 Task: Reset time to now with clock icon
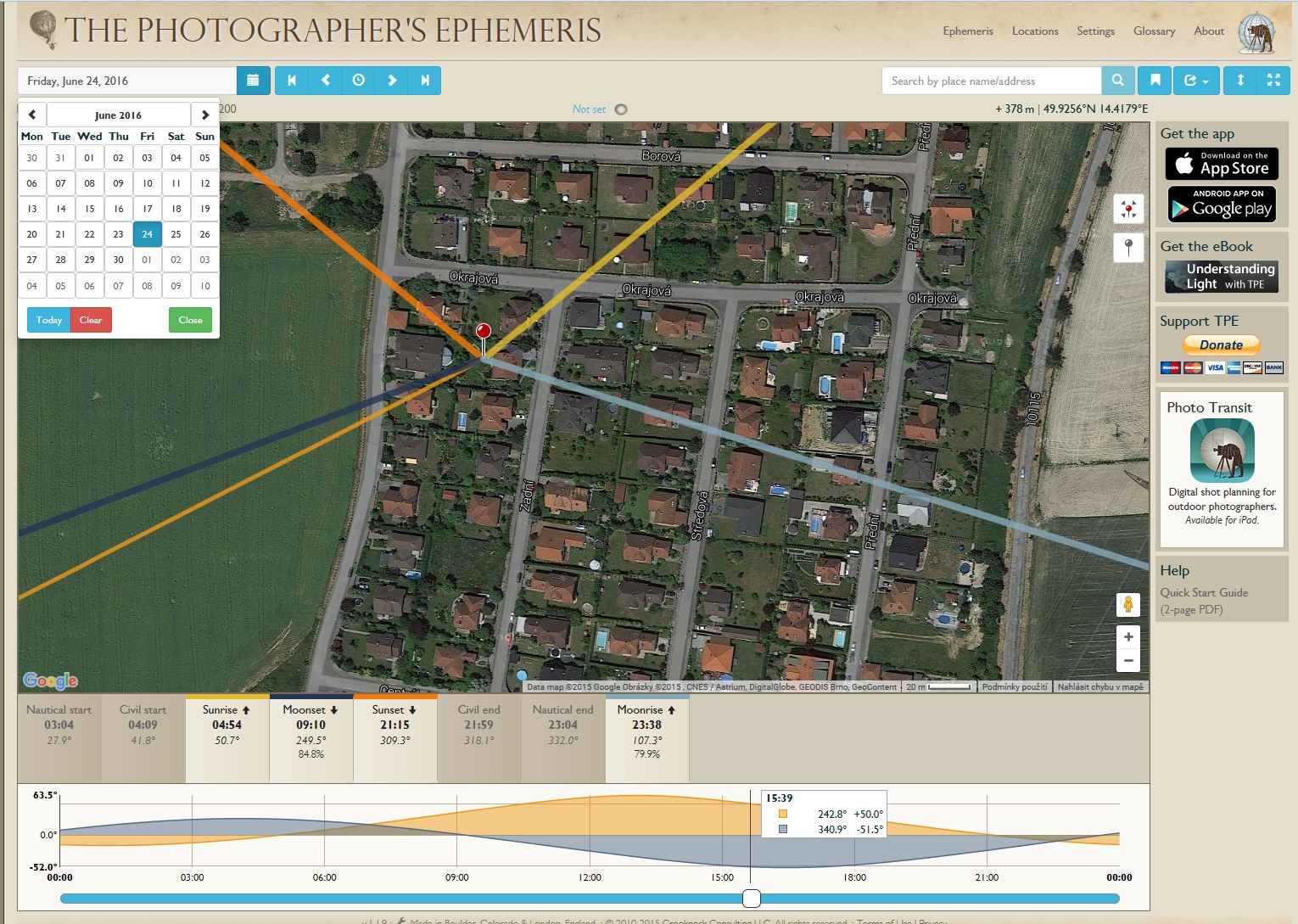point(358,81)
